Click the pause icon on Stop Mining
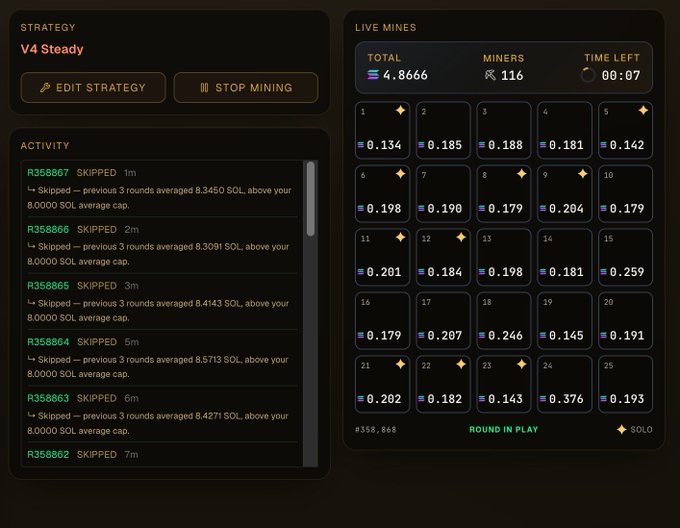Viewport: 680px width, 528px height. pyautogui.click(x=204, y=88)
